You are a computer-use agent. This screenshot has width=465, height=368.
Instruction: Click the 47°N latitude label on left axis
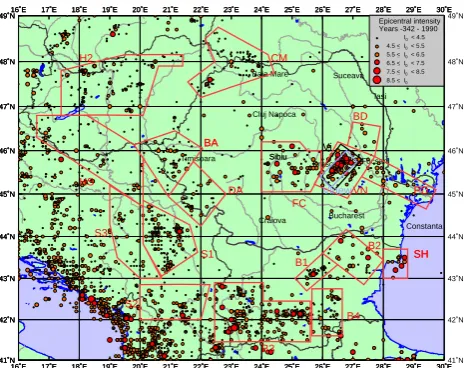7,107
